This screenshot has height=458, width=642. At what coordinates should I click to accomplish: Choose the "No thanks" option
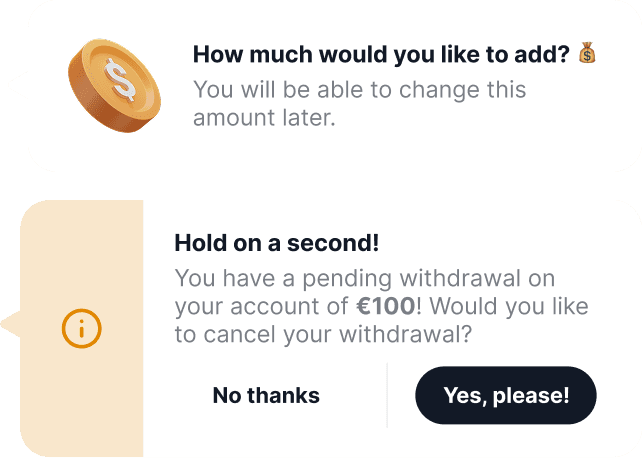pyautogui.click(x=266, y=395)
